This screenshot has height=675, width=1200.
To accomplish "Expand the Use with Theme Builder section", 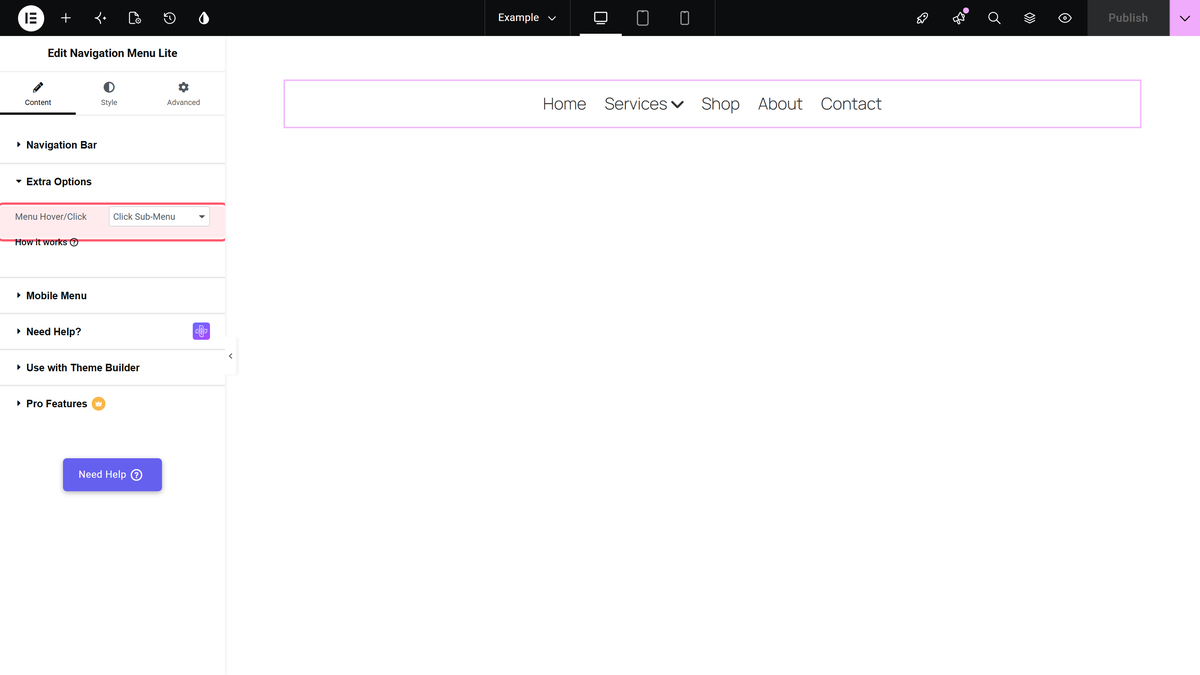I will (x=112, y=368).
